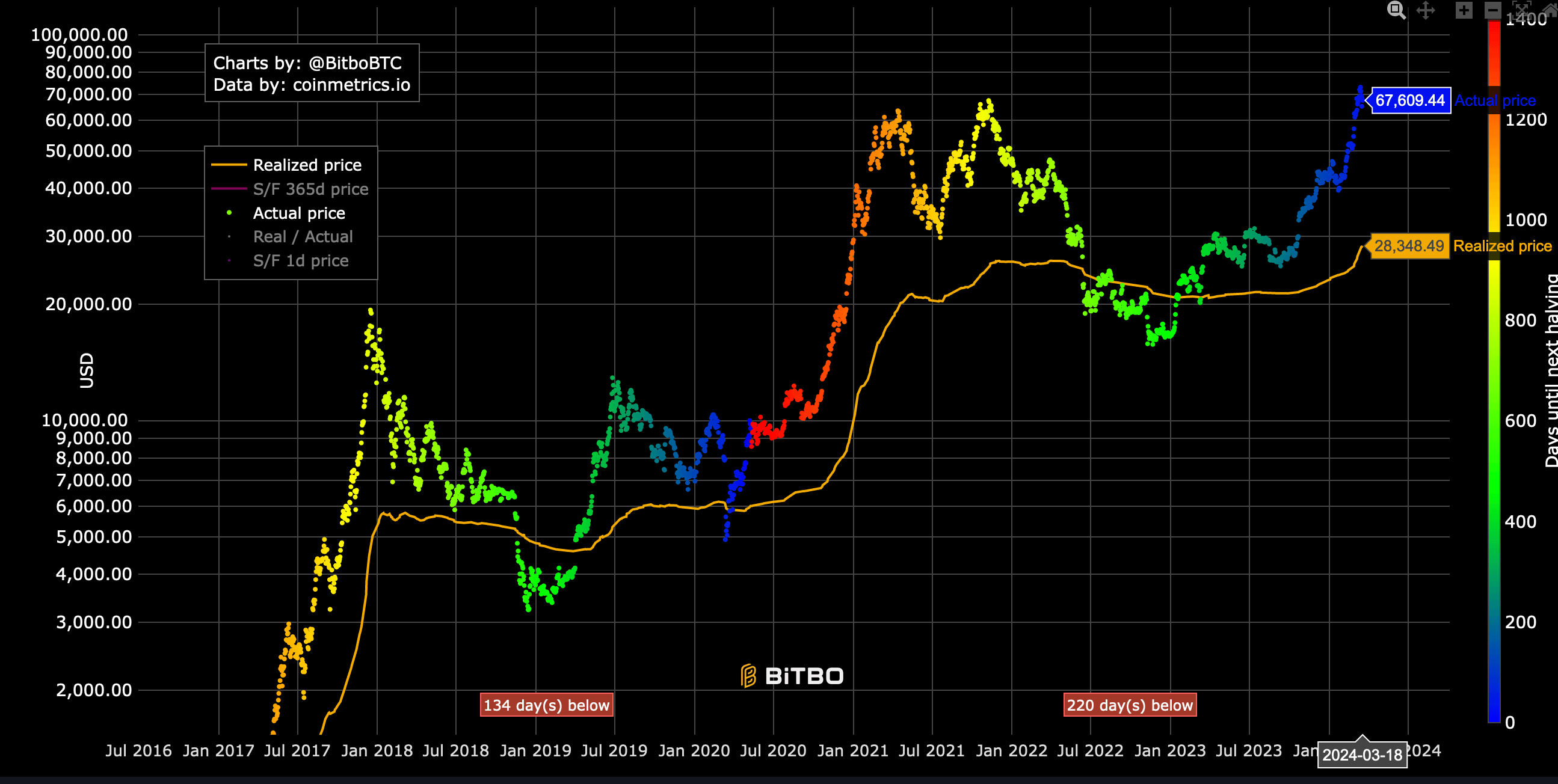The image size is (1558, 784).
Task: Click the blue Actual price trace label
Action: 1495,100
